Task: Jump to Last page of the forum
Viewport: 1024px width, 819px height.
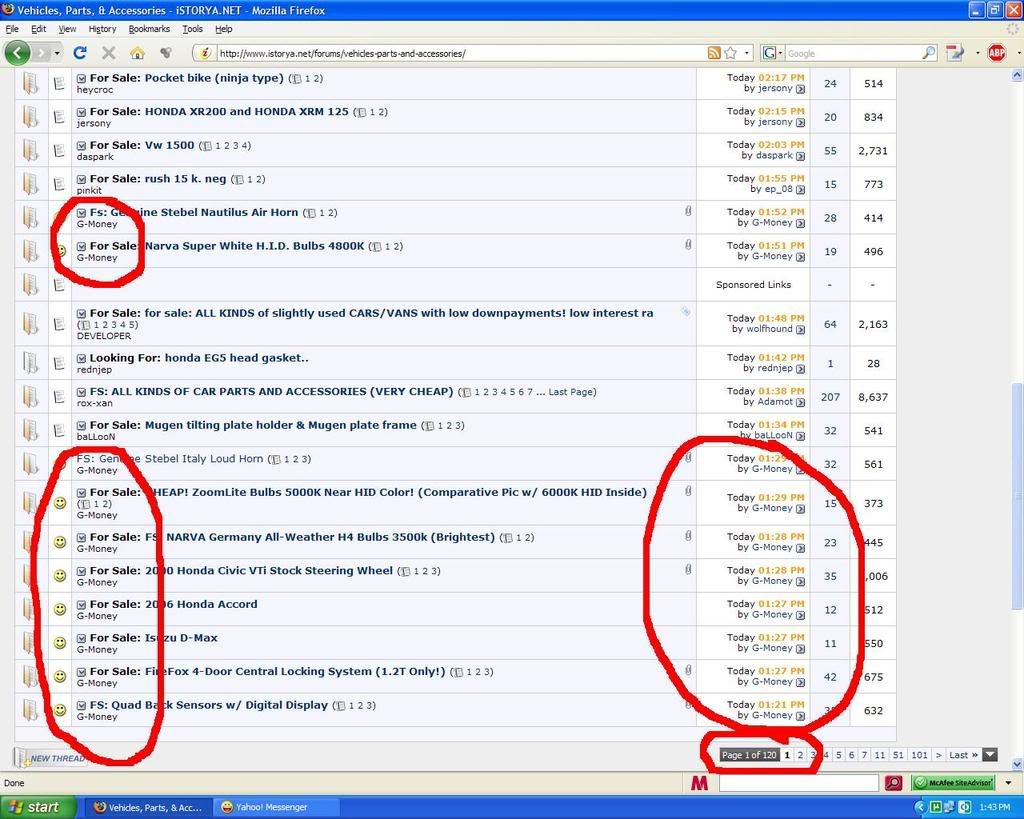Action: (963, 755)
